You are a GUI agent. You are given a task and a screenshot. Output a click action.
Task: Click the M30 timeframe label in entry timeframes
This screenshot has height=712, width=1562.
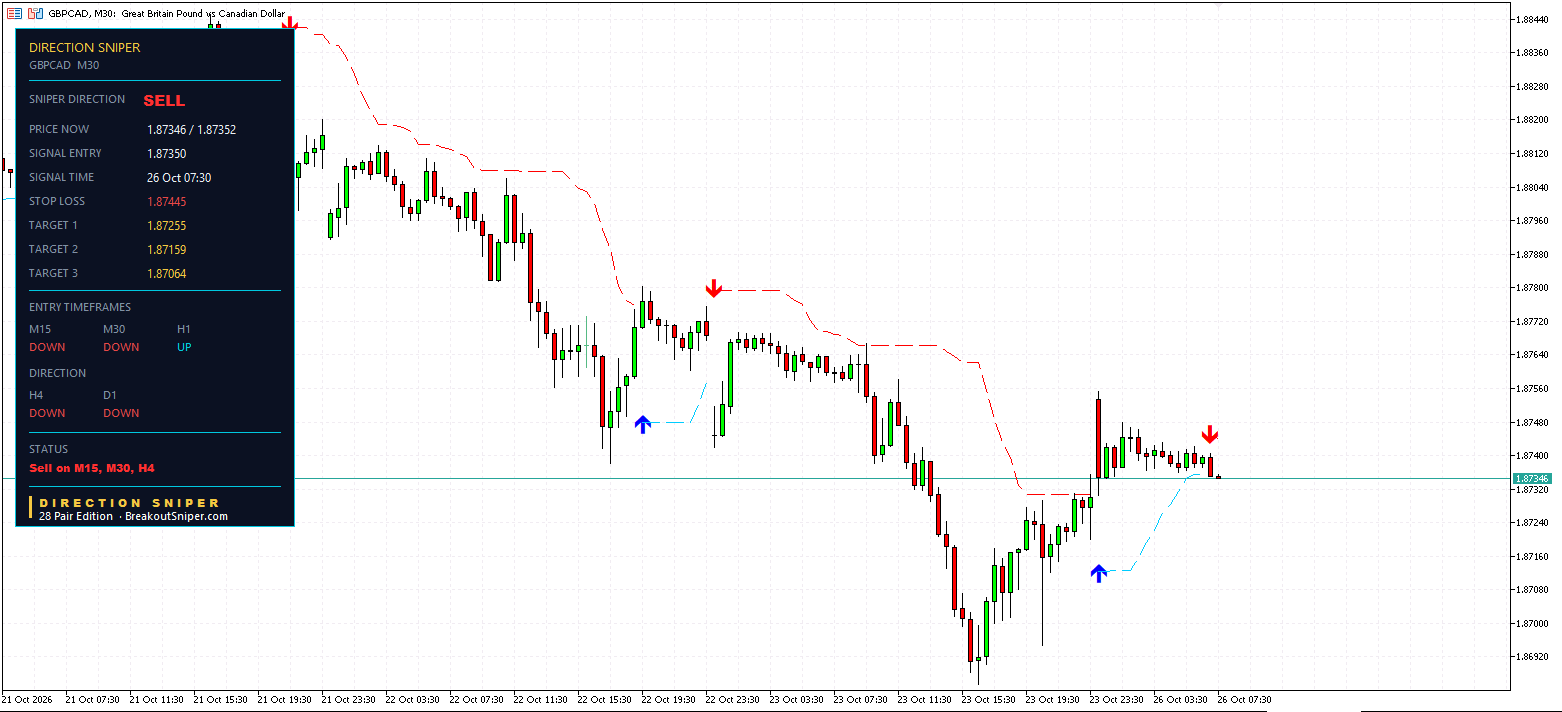tap(114, 329)
